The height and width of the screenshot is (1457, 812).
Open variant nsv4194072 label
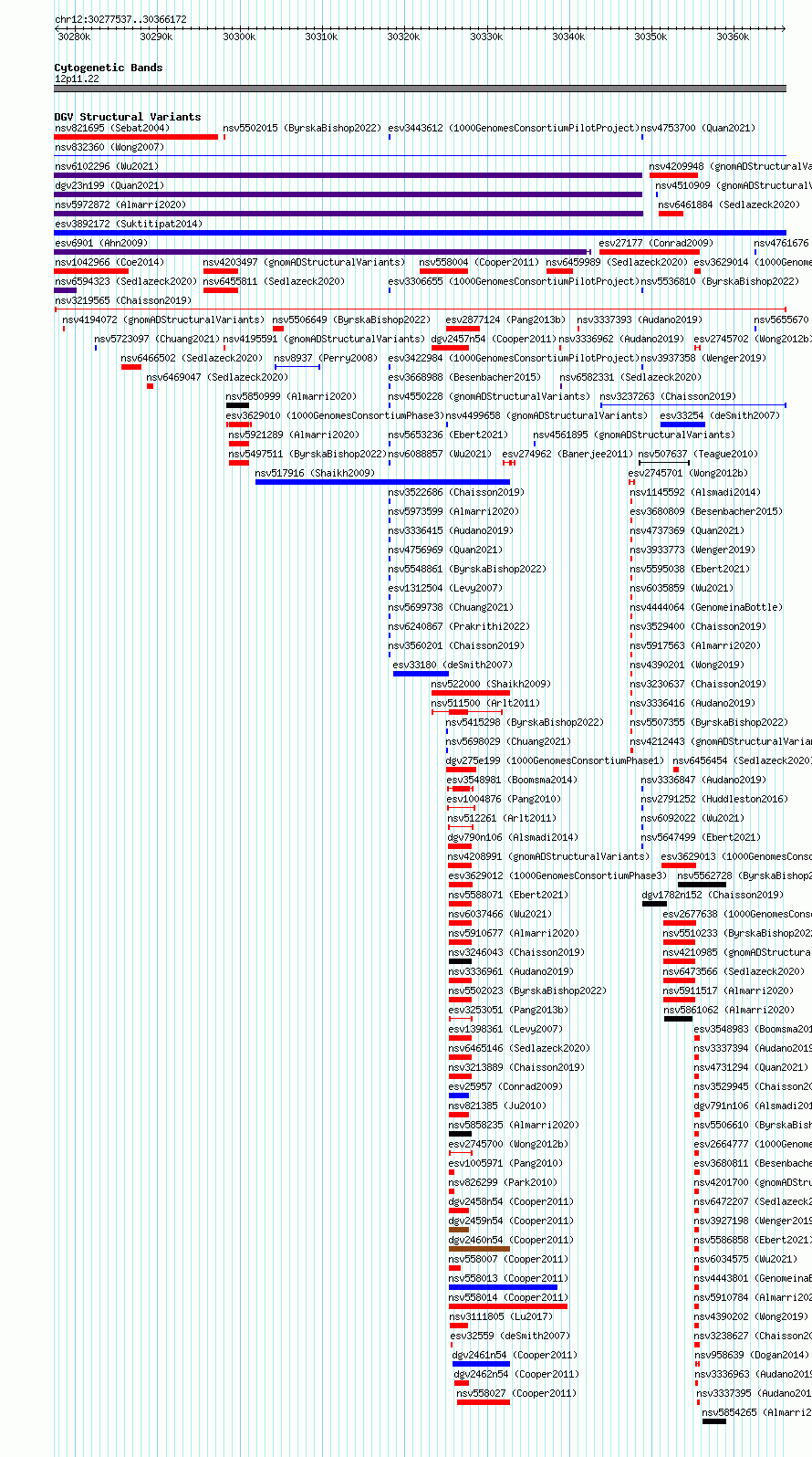[x=163, y=320]
